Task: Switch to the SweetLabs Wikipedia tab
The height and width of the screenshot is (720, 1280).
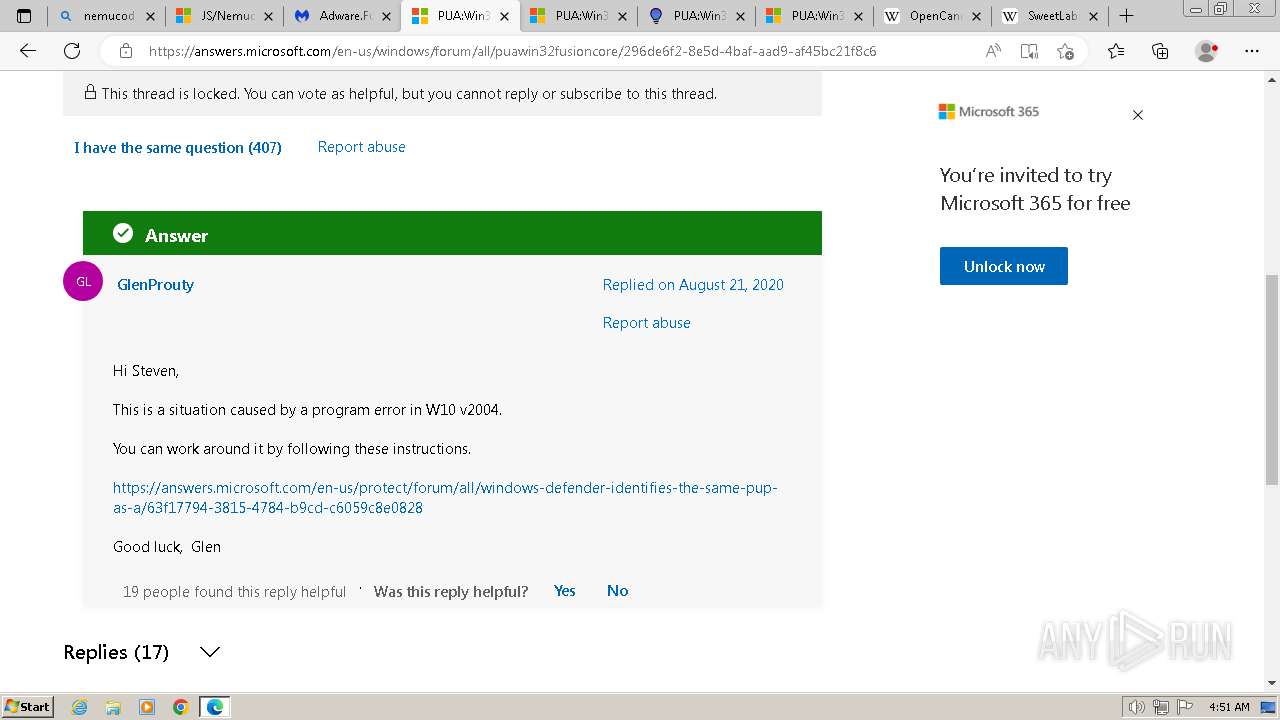Action: [1050, 16]
